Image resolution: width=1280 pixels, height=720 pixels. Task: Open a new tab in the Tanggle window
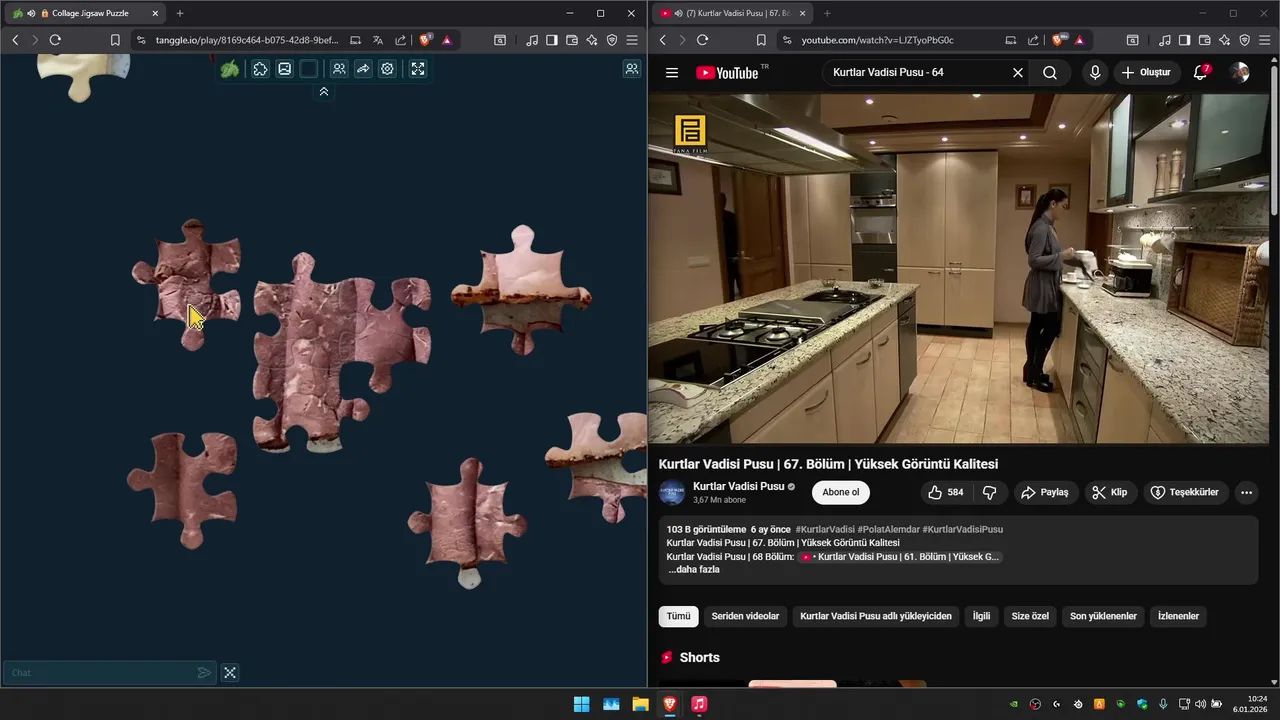point(180,13)
